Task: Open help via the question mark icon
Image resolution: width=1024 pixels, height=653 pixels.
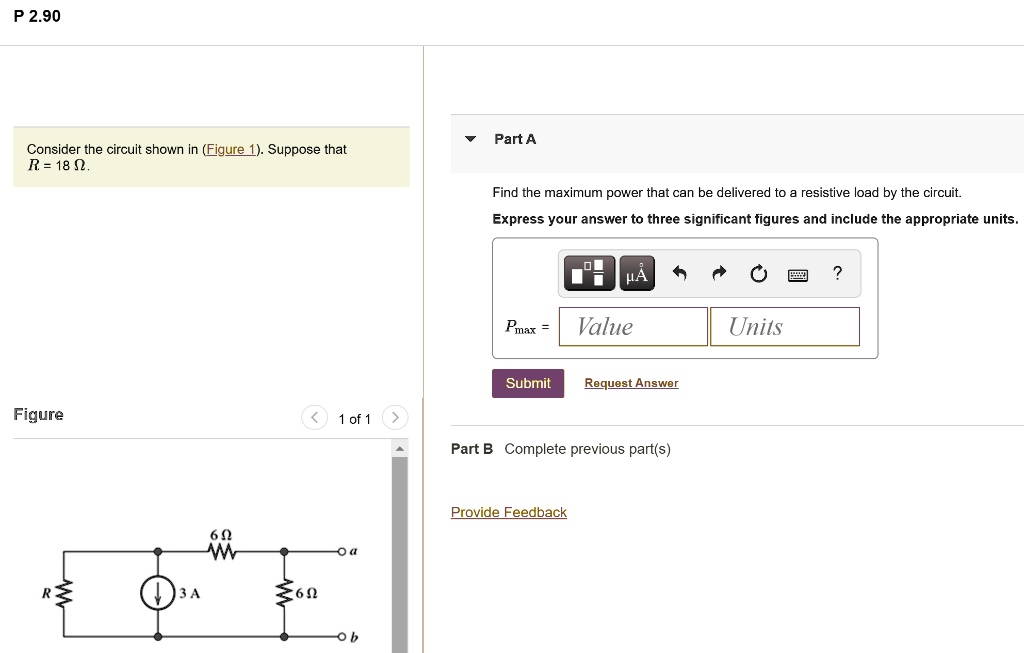Action: pos(837,273)
